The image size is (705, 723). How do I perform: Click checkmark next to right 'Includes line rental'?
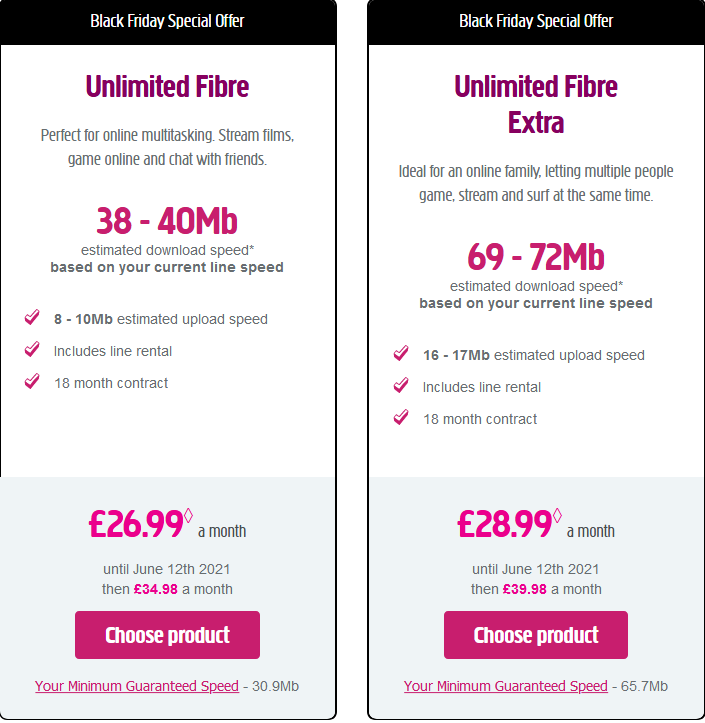pos(401,385)
